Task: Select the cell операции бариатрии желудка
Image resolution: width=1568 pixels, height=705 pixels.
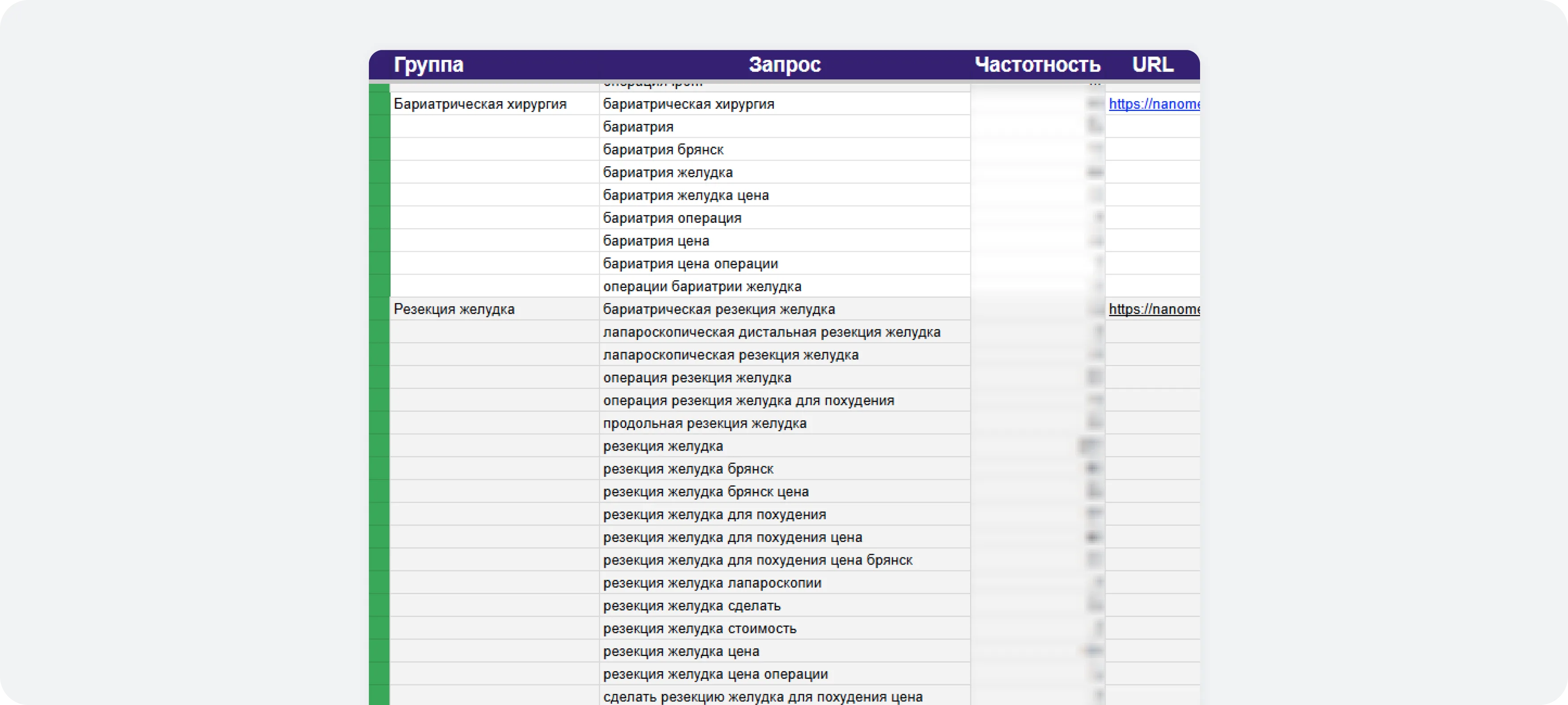Action: pos(784,287)
